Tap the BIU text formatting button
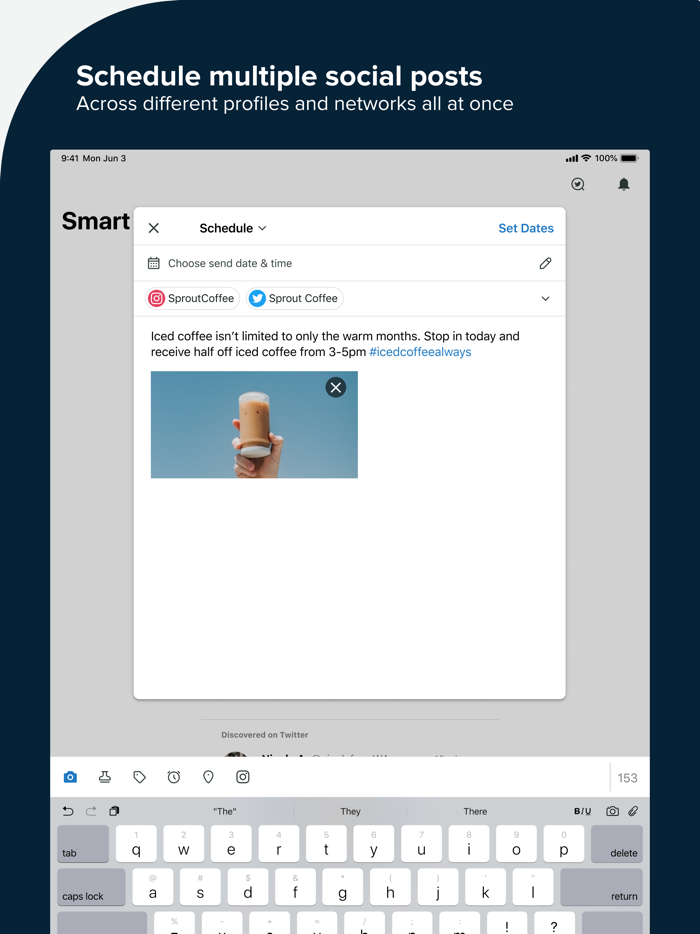The image size is (700, 934). (x=583, y=811)
